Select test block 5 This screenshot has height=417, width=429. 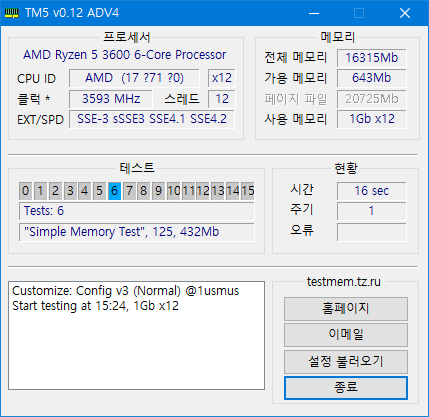[x=99, y=191]
